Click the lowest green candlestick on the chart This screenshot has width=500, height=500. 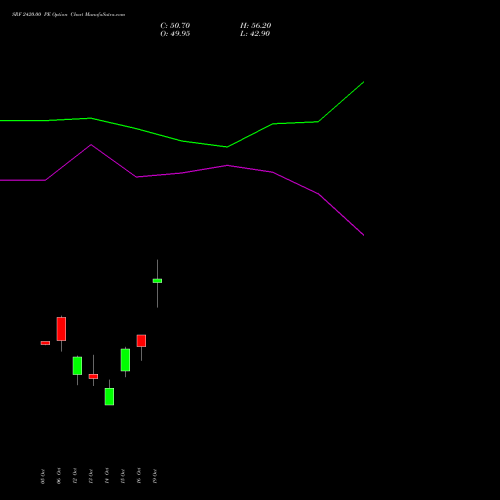point(109,397)
